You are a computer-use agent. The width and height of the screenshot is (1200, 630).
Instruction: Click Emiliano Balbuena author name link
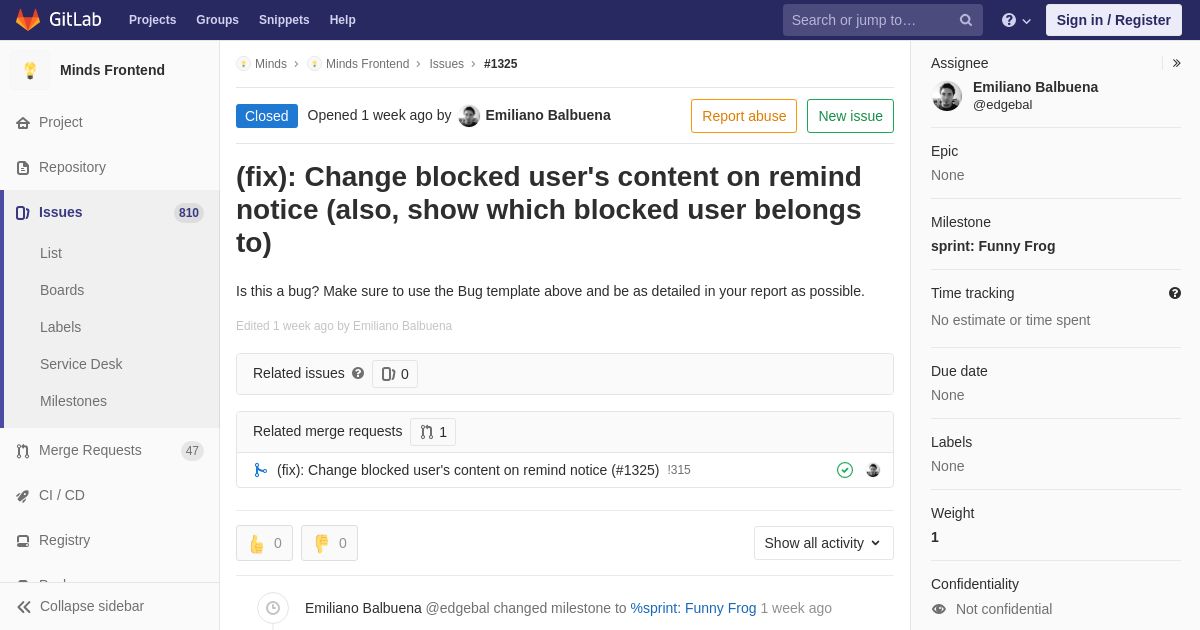pyautogui.click(x=548, y=115)
